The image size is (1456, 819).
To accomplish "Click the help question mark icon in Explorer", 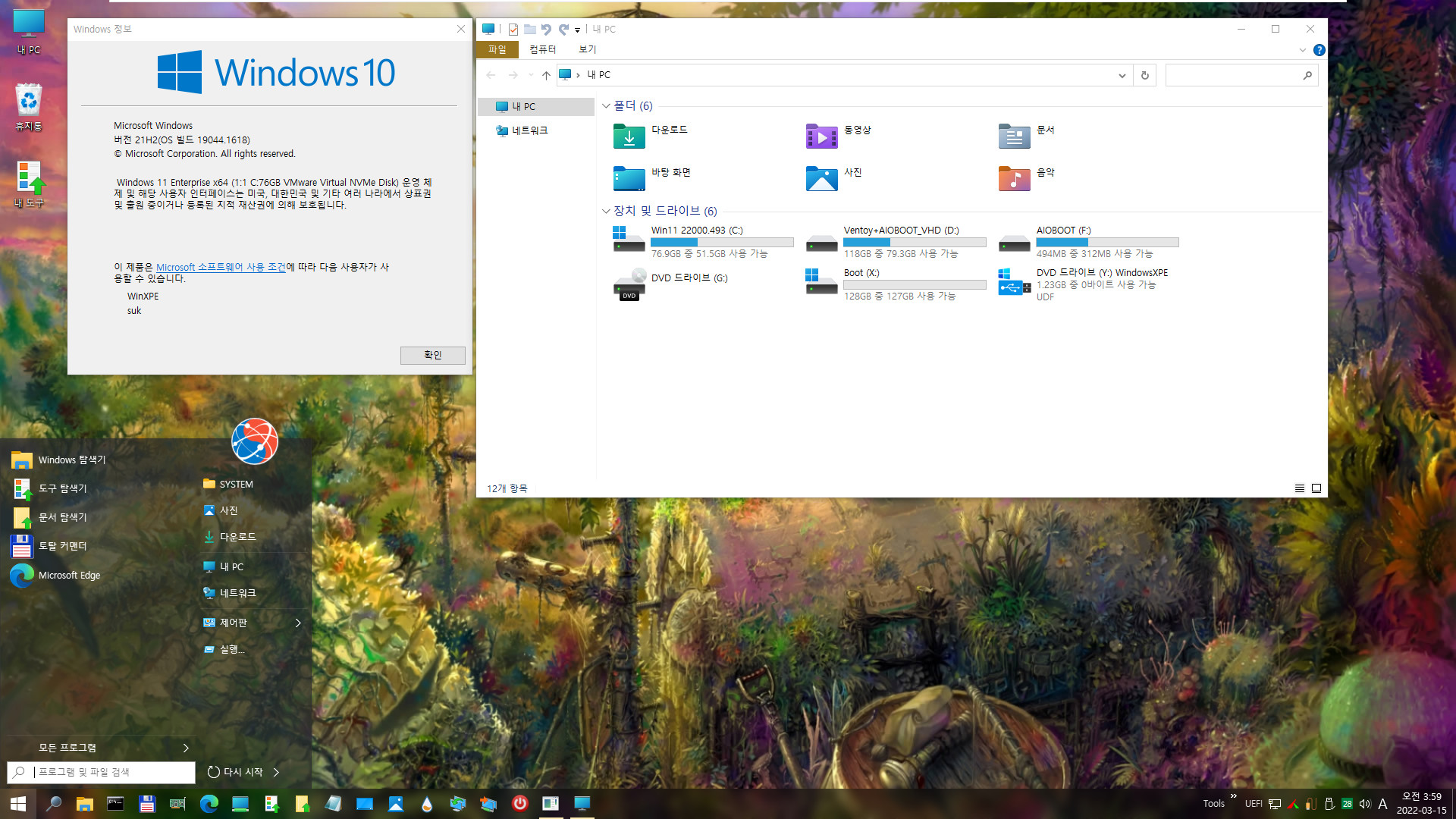I will [1319, 50].
